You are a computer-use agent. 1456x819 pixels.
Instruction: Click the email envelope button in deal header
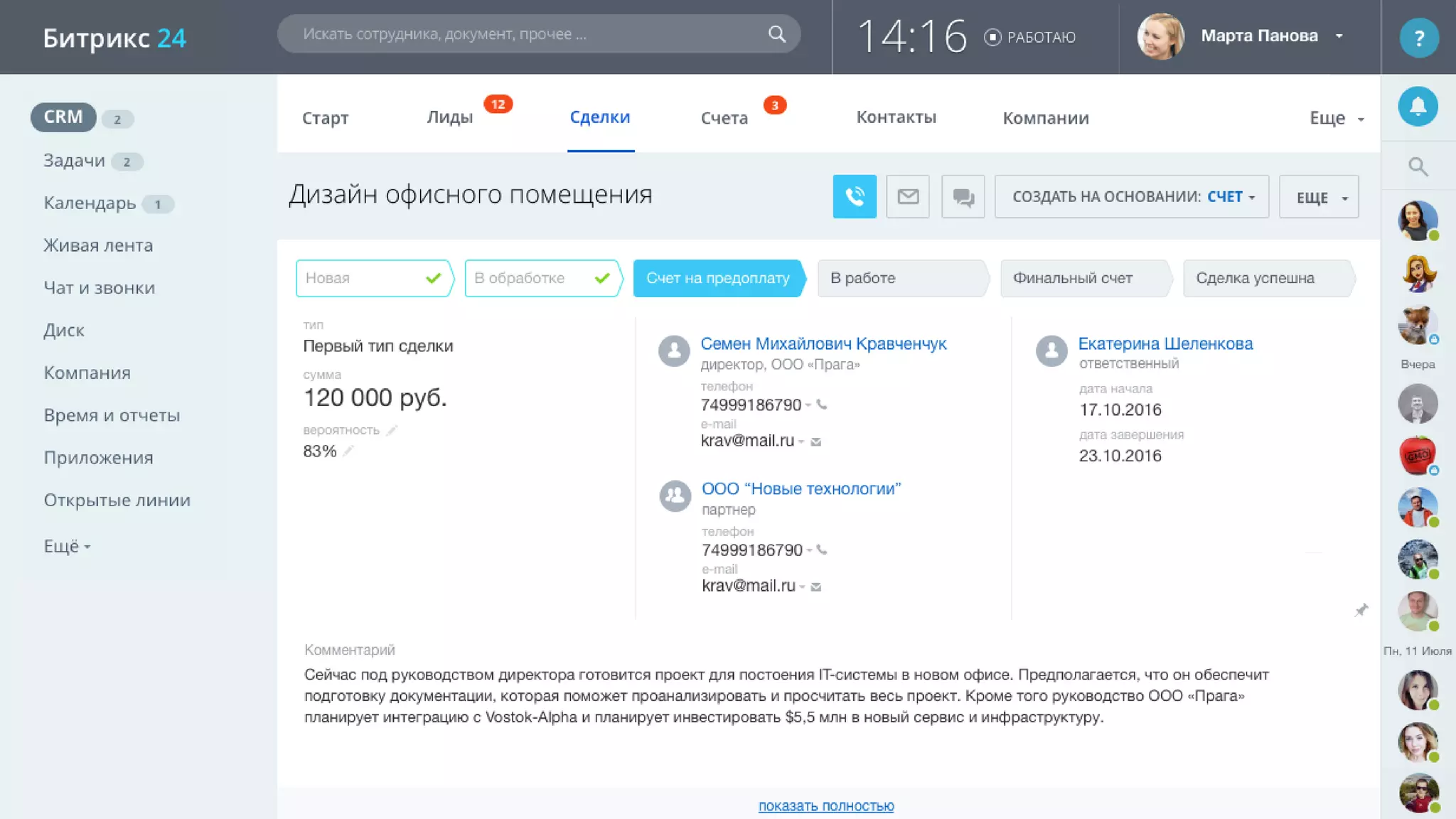[x=908, y=196]
